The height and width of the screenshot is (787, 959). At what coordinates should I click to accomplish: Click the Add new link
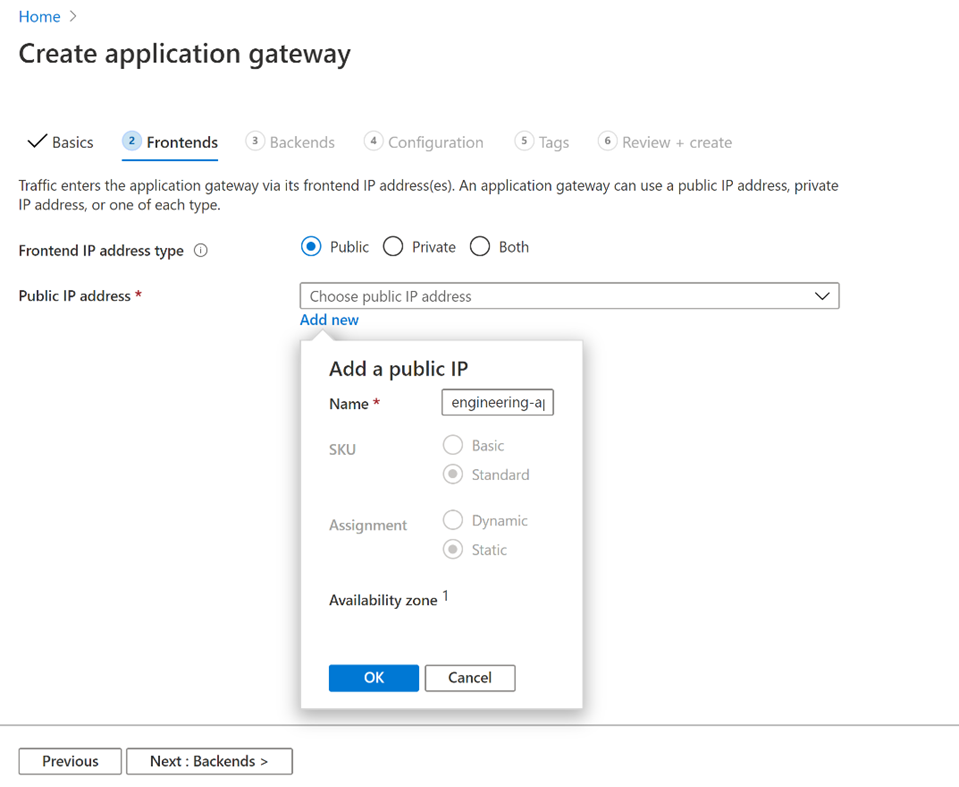pyautogui.click(x=329, y=320)
